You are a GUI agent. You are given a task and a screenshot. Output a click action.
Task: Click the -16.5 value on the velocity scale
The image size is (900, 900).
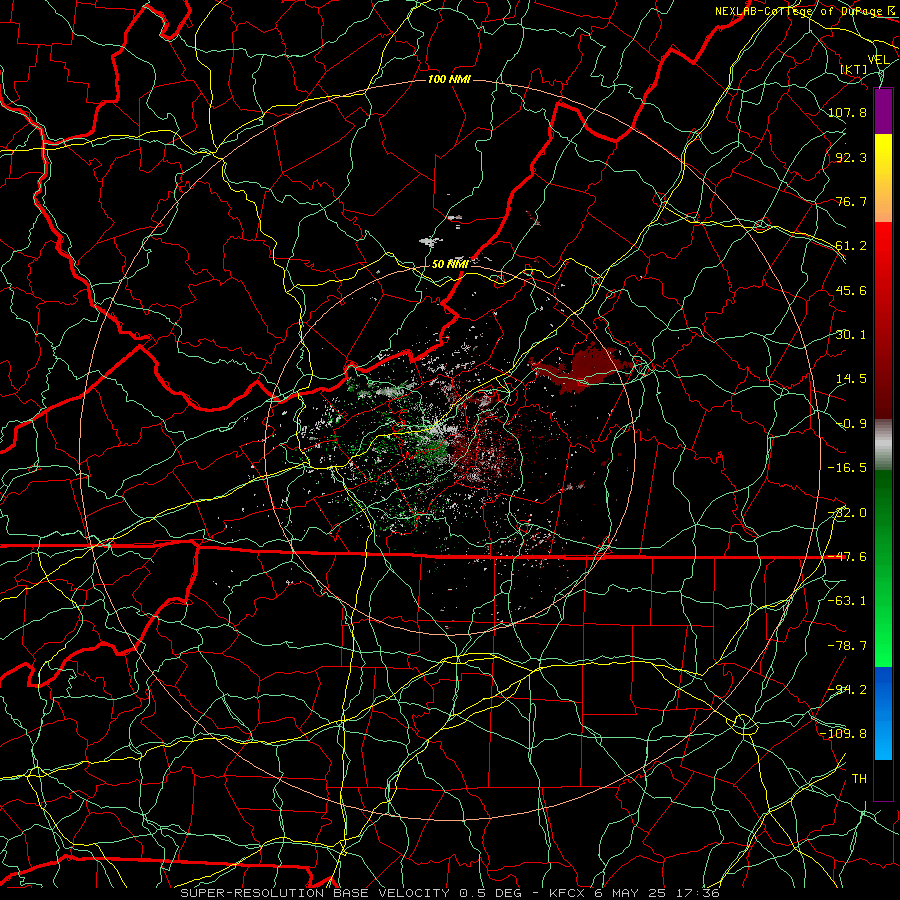tap(847, 468)
